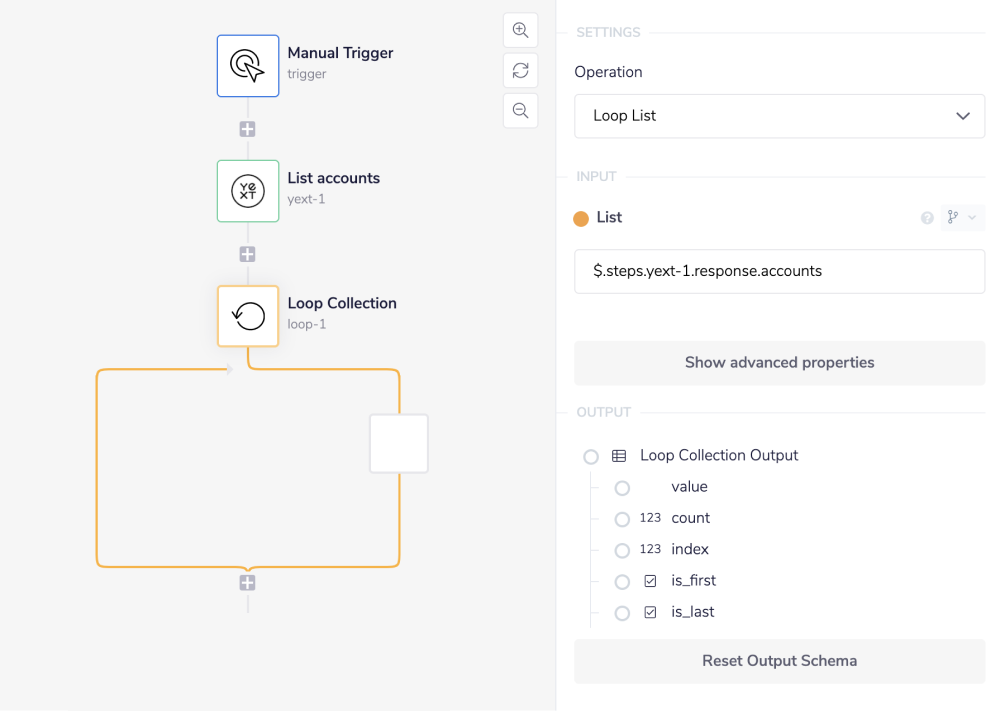Select the orange List type indicator dot
Viewport: 1000px width, 711px height.
[x=580, y=216]
